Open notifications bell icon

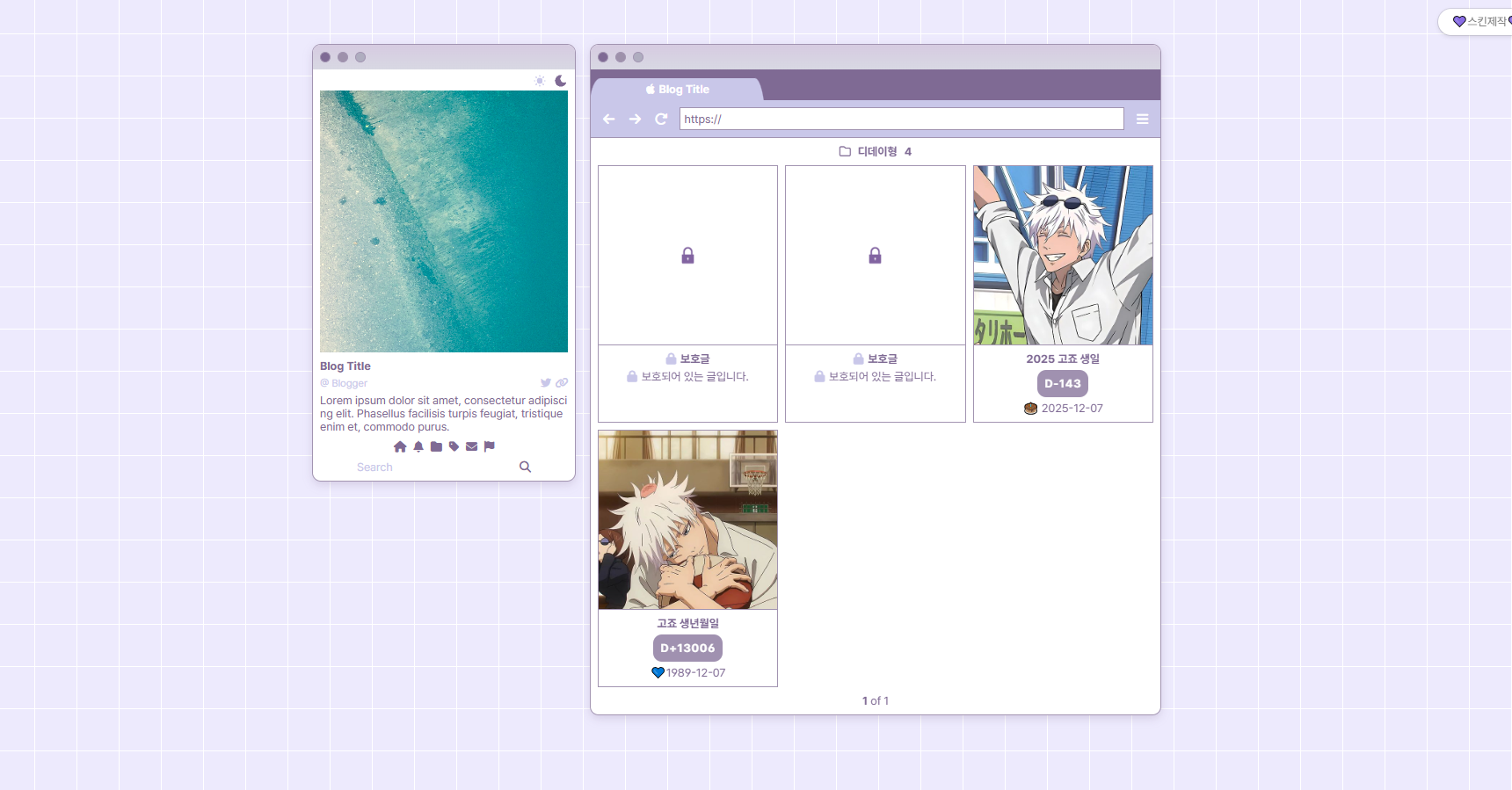(x=418, y=446)
